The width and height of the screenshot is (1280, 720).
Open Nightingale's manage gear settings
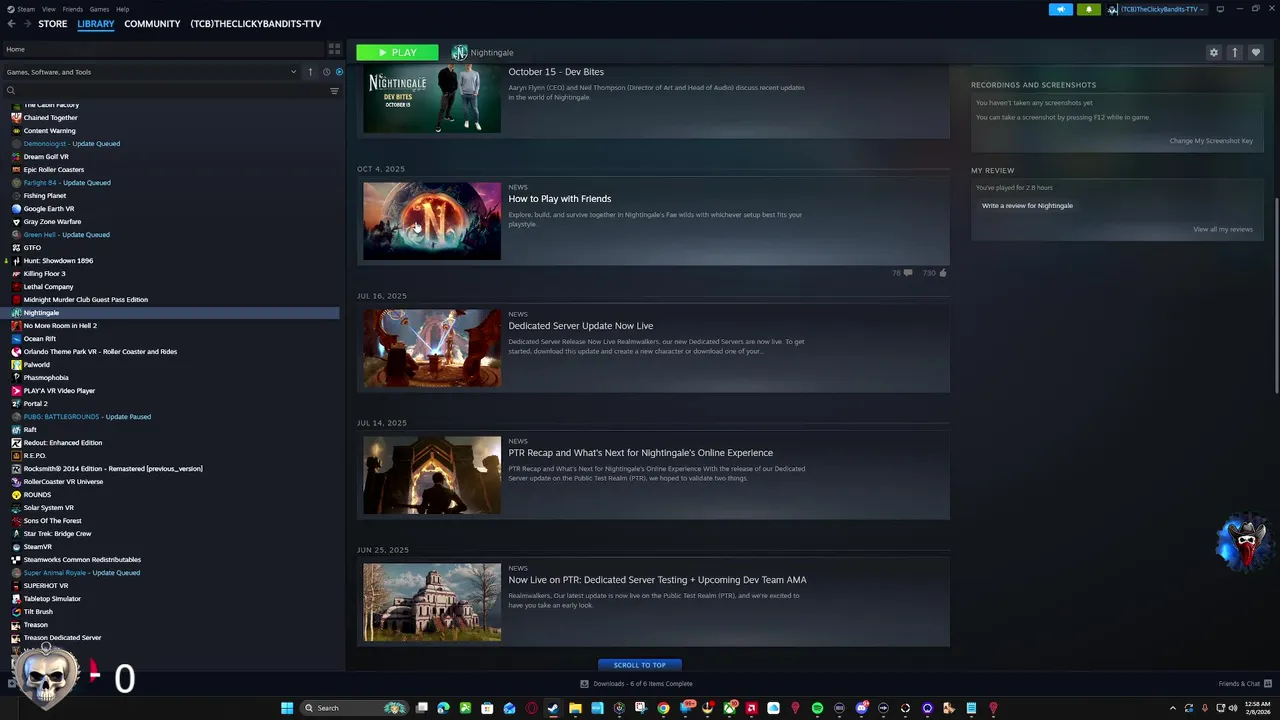(1214, 52)
